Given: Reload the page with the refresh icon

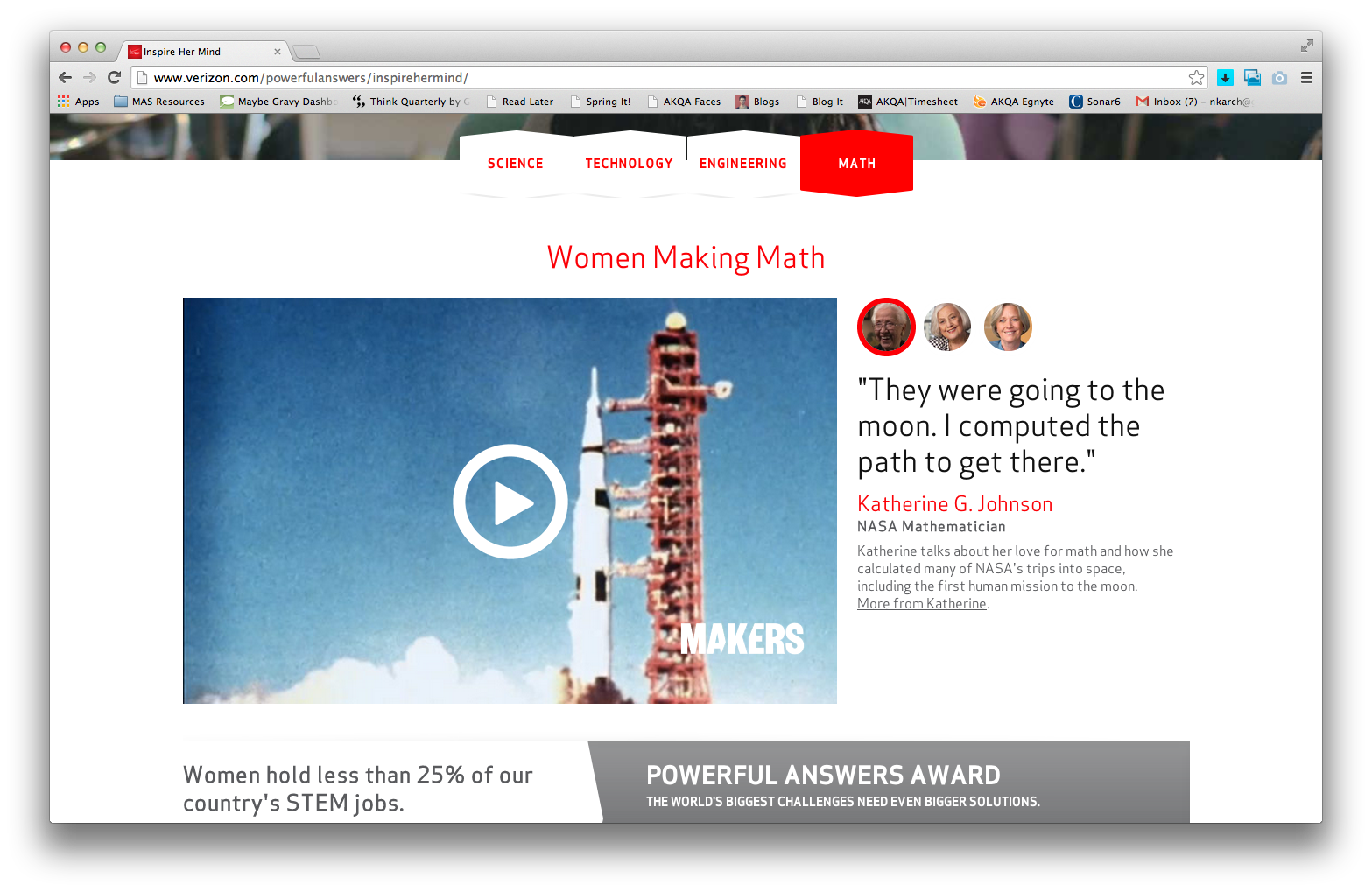Looking at the screenshot, I should click(114, 77).
